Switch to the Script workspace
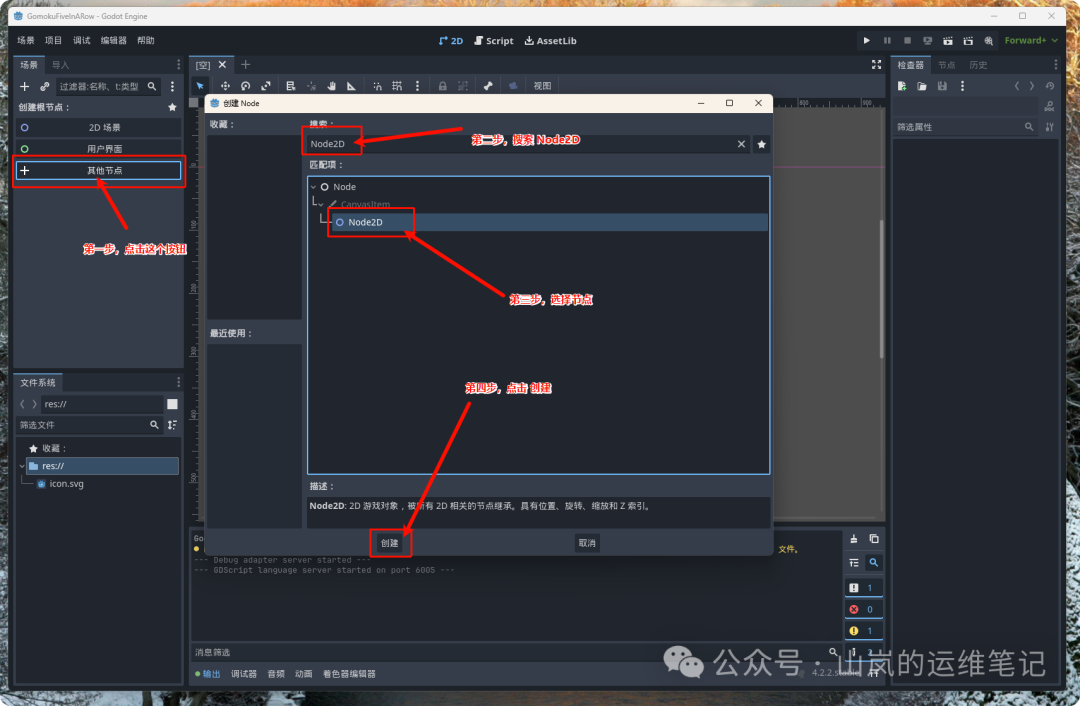This screenshot has width=1080, height=706. (x=494, y=41)
